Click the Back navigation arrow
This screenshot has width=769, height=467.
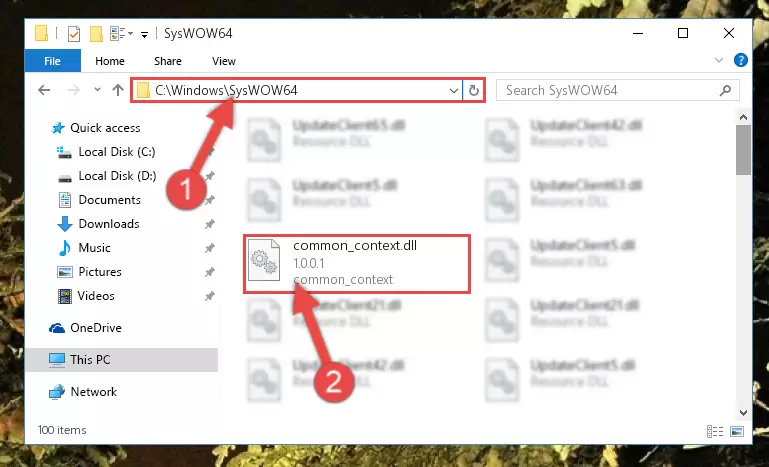click(44, 90)
